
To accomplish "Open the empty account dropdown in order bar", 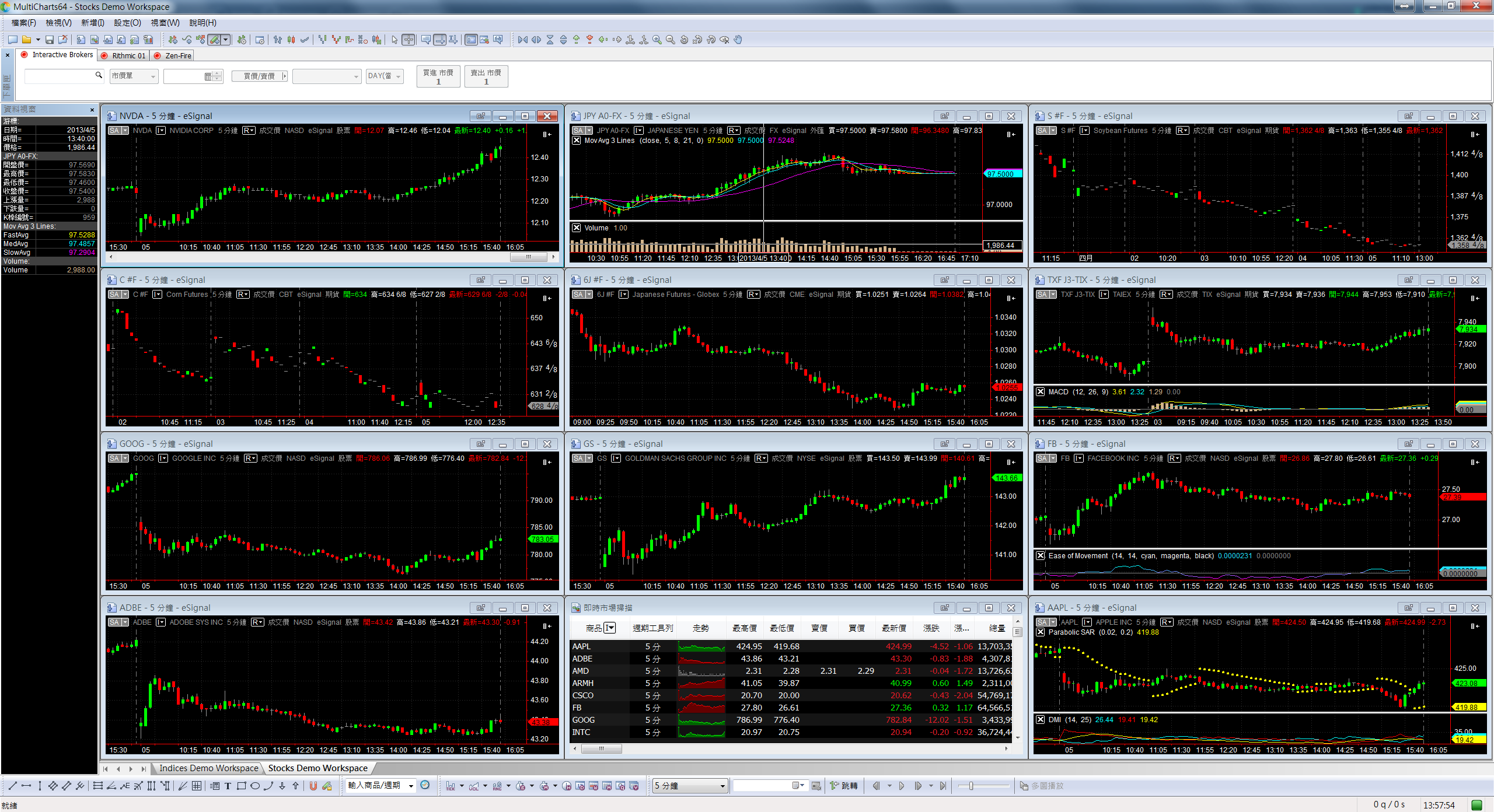I will (327, 76).
